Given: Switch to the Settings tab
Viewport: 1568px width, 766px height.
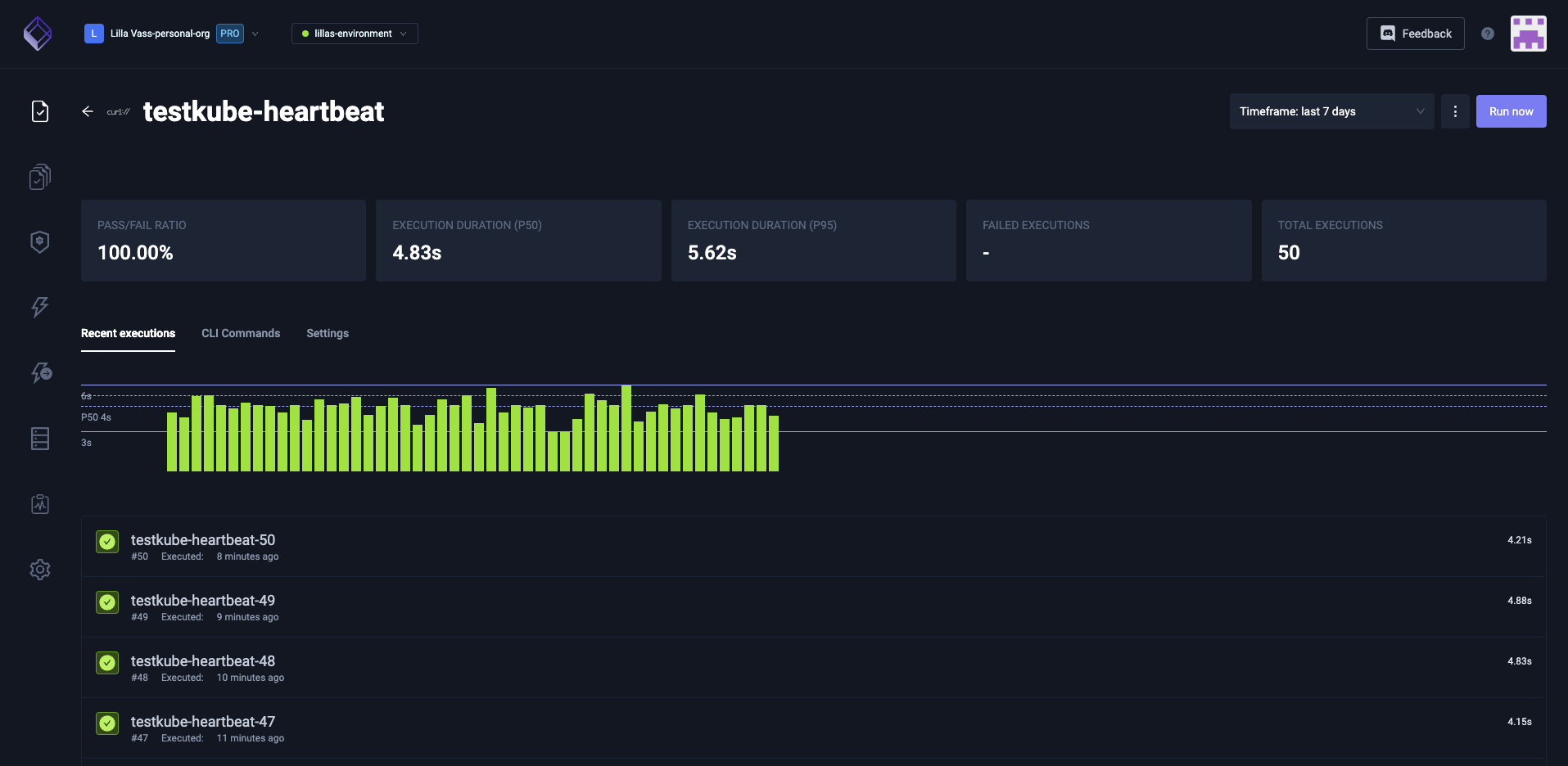Looking at the screenshot, I should point(328,333).
